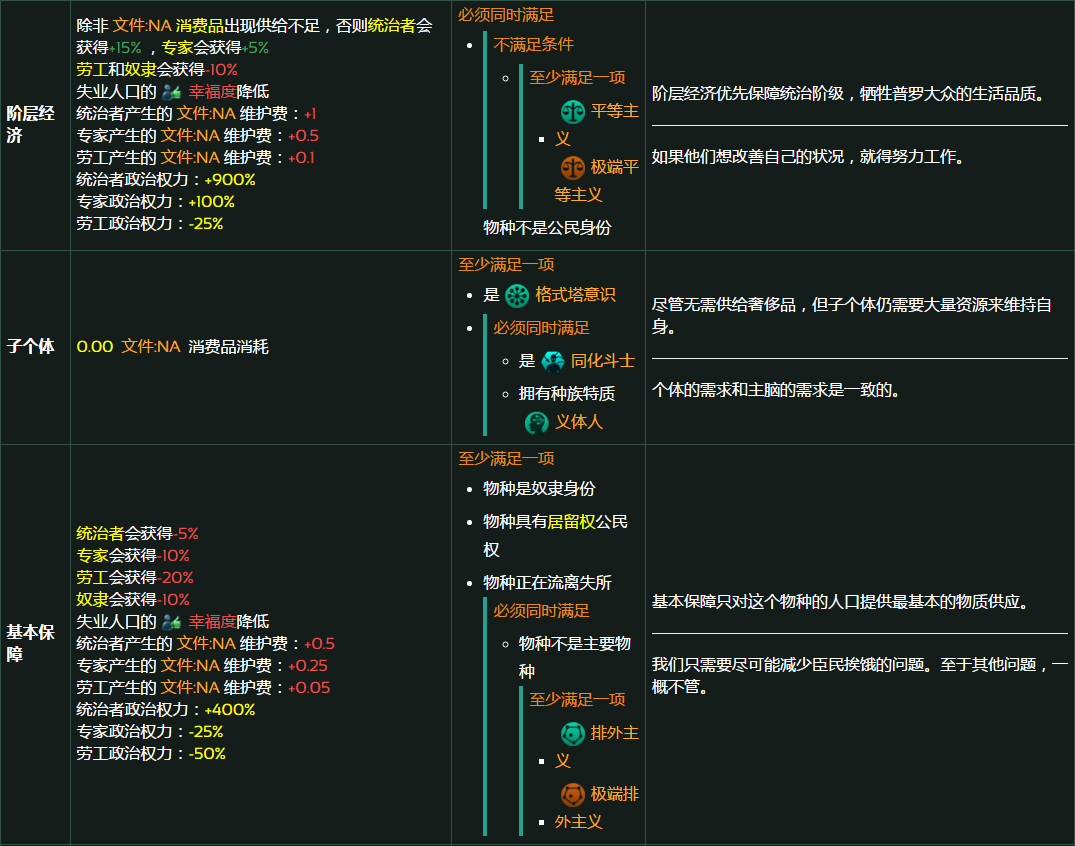1075x846 pixels.
Task: Open the 幸福度 link in the 阶层经济 row
Action: (212, 91)
